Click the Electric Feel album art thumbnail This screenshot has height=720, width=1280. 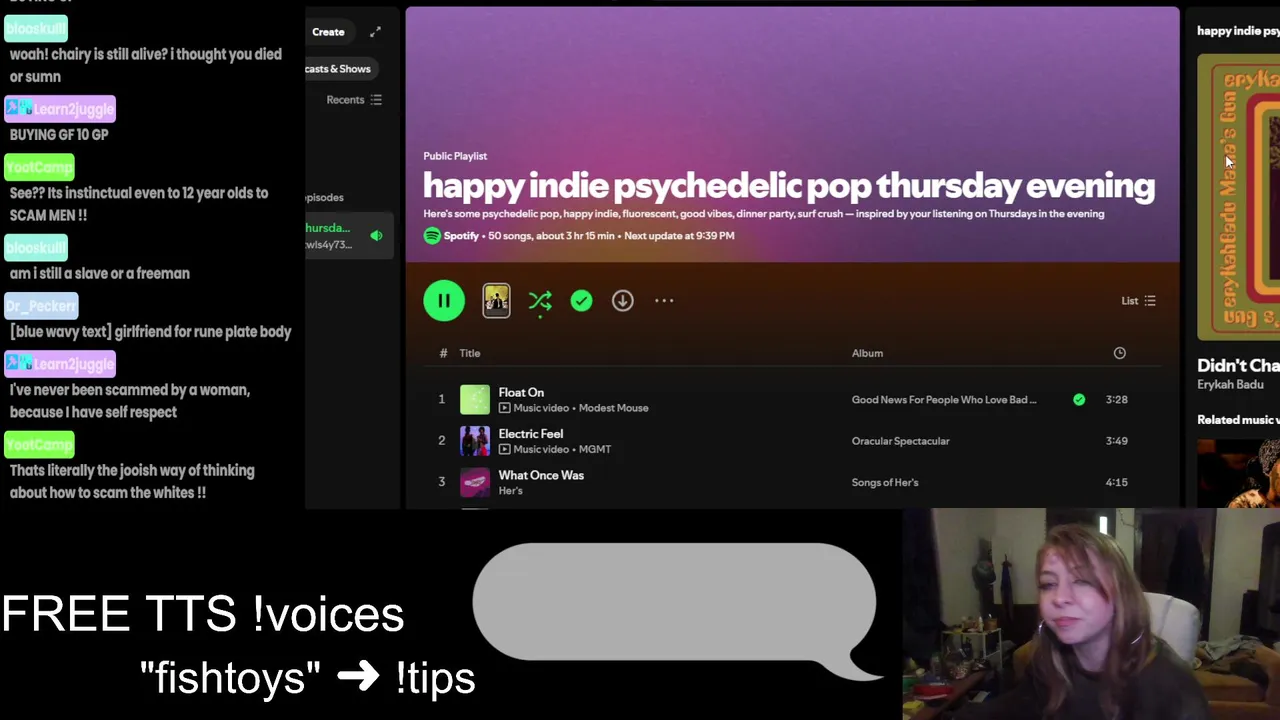(475, 441)
